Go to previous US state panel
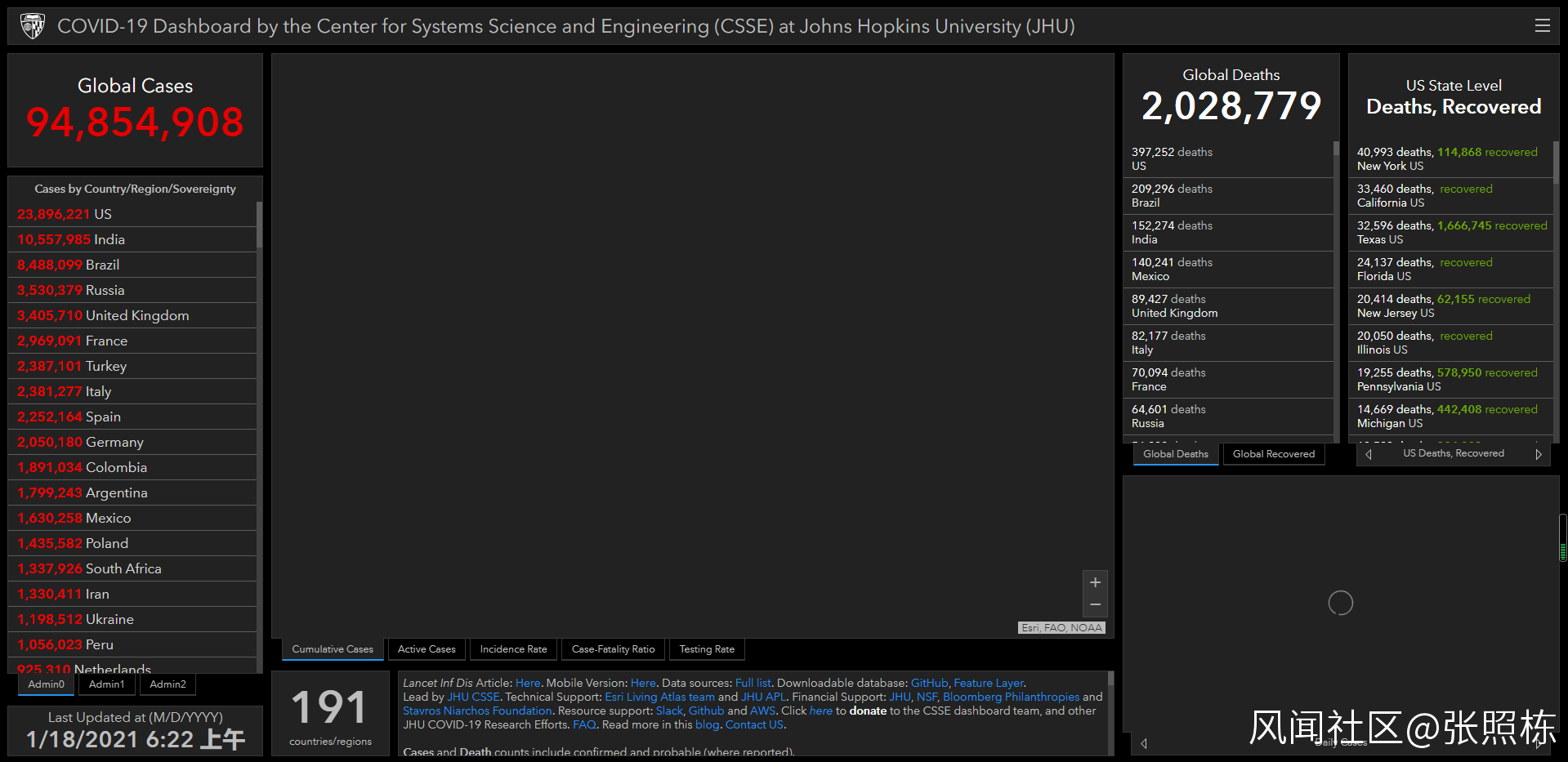Screen dimensions: 1568x762 [1369, 454]
